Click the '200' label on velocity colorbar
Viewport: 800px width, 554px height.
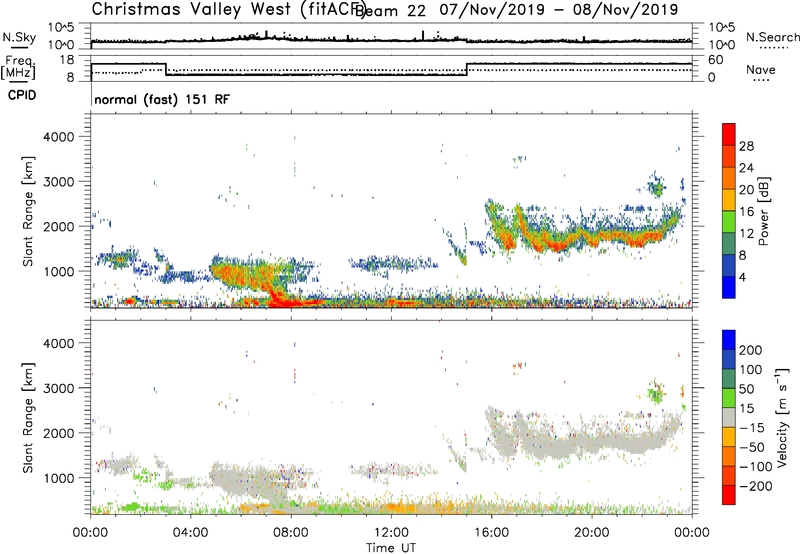[751, 350]
